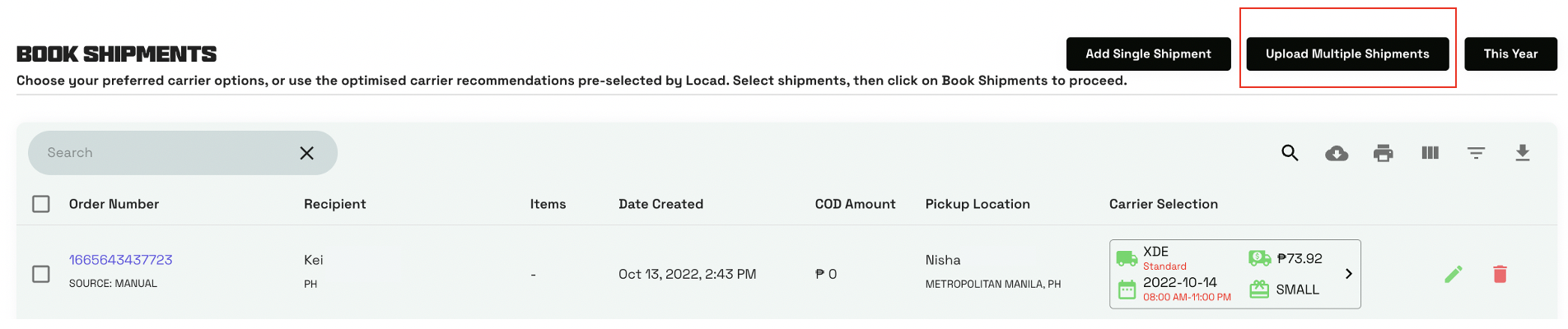Viewport: 1568px width, 329px height.
Task: Select order 1665643437723 row checkbox
Action: pos(41,274)
